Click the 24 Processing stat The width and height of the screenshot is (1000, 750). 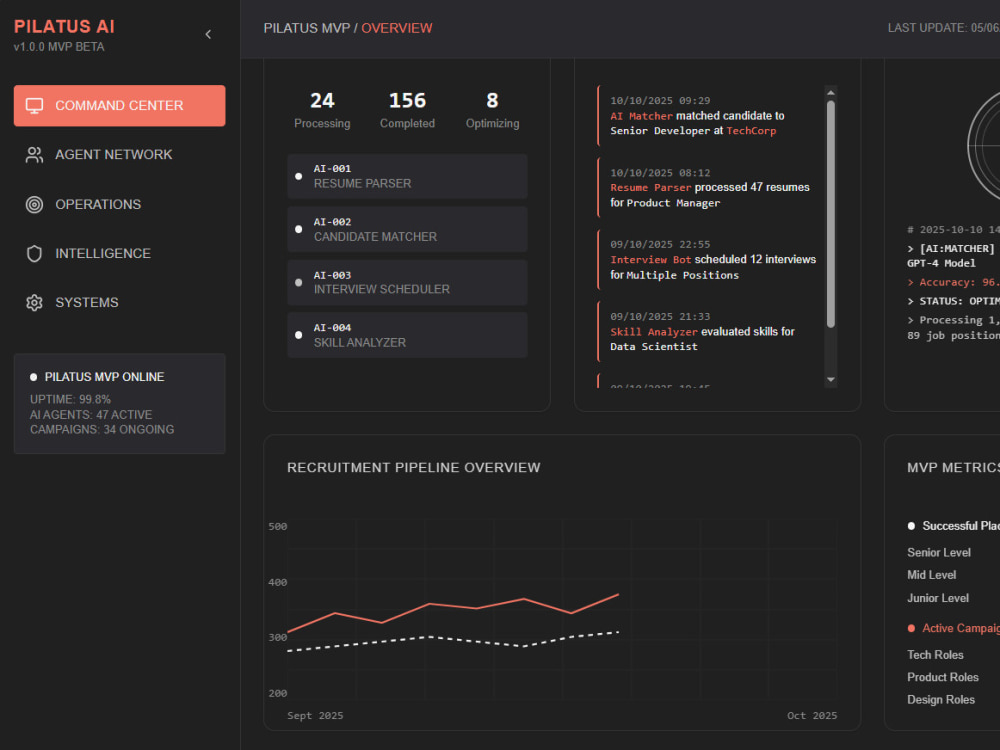322,110
